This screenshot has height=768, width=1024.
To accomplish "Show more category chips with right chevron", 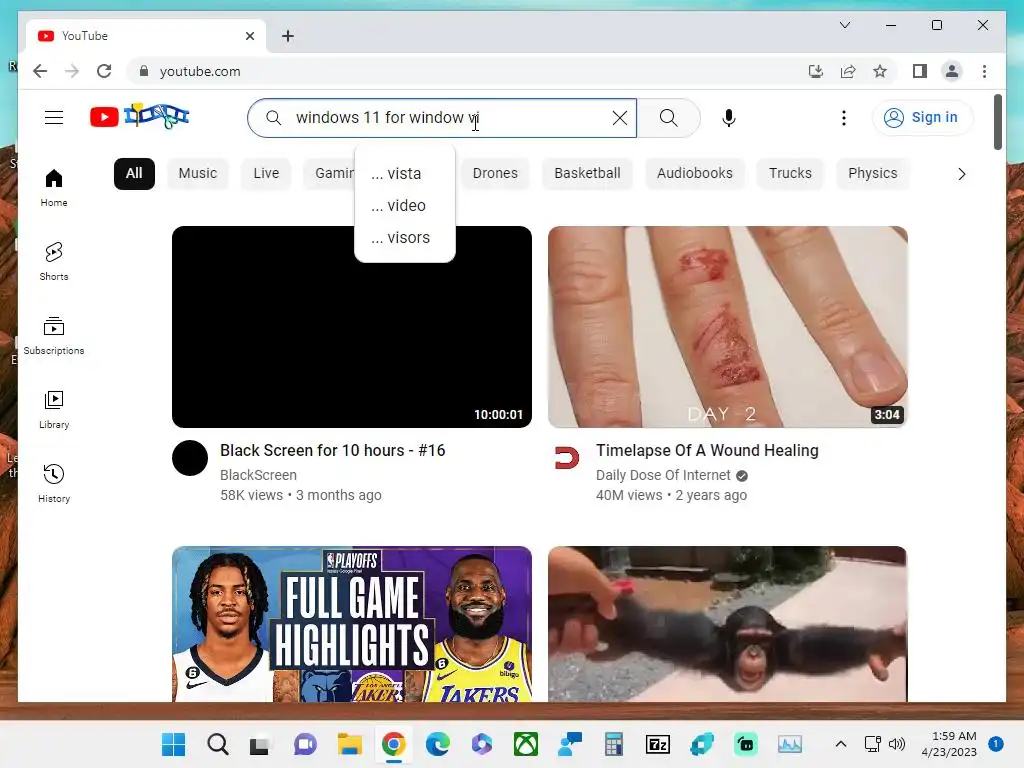I will [x=961, y=174].
